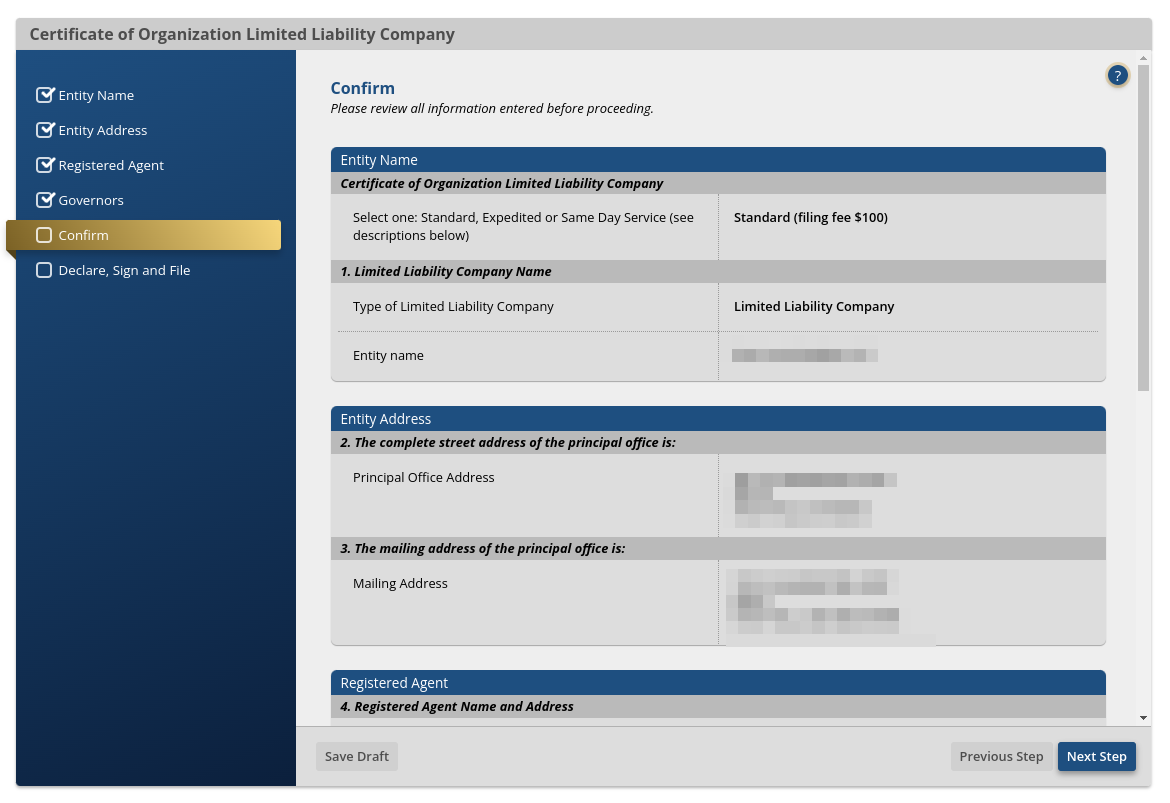Click the vertical scrollbar thumb

tap(1143, 228)
